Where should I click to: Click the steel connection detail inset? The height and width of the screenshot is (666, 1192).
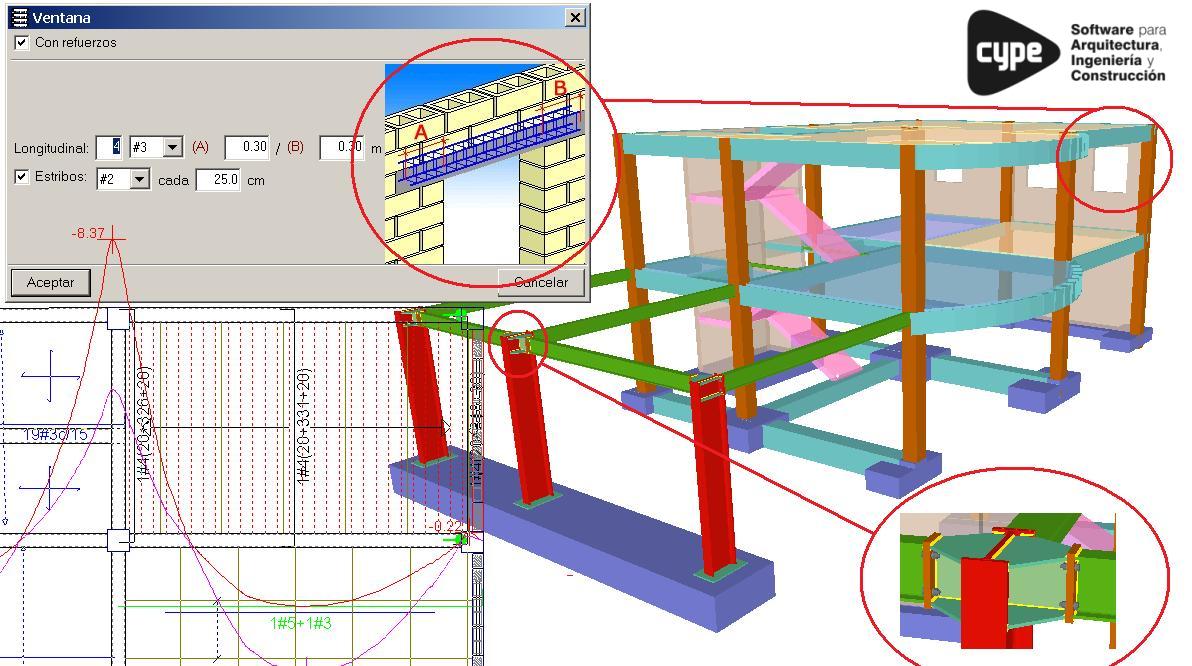point(1008,580)
